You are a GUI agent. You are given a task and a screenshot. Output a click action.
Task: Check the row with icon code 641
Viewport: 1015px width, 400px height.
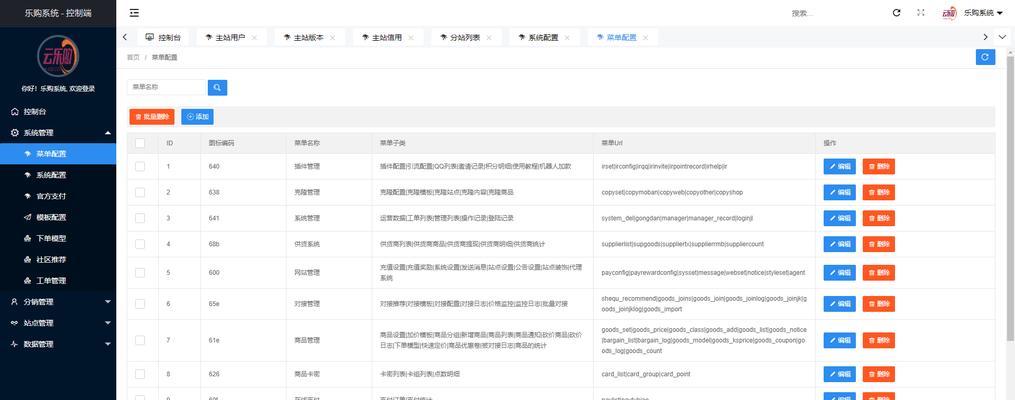140,218
